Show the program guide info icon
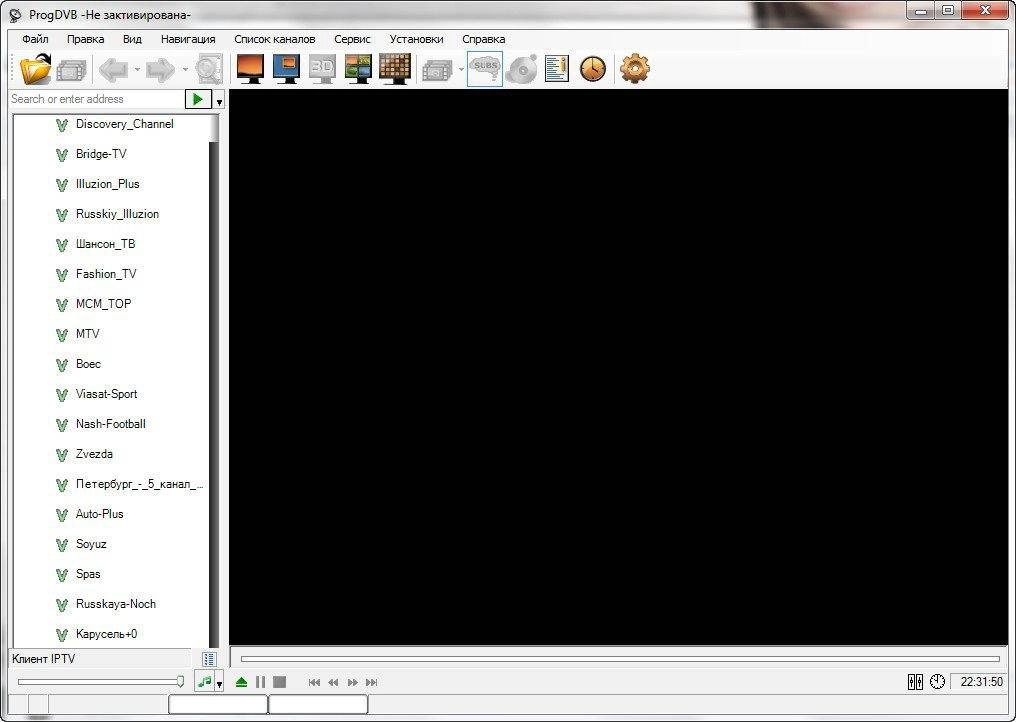1016x722 pixels. coord(557,69)
